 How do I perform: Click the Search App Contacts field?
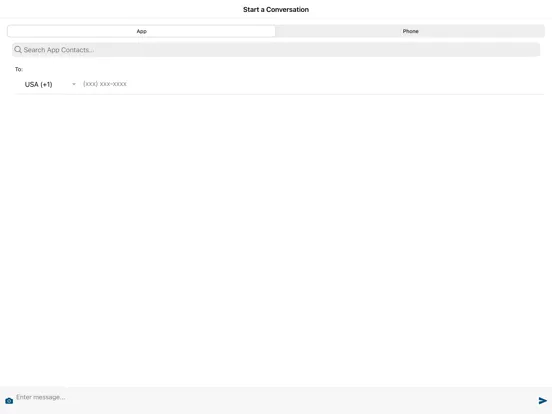click(x=276, y=50)
